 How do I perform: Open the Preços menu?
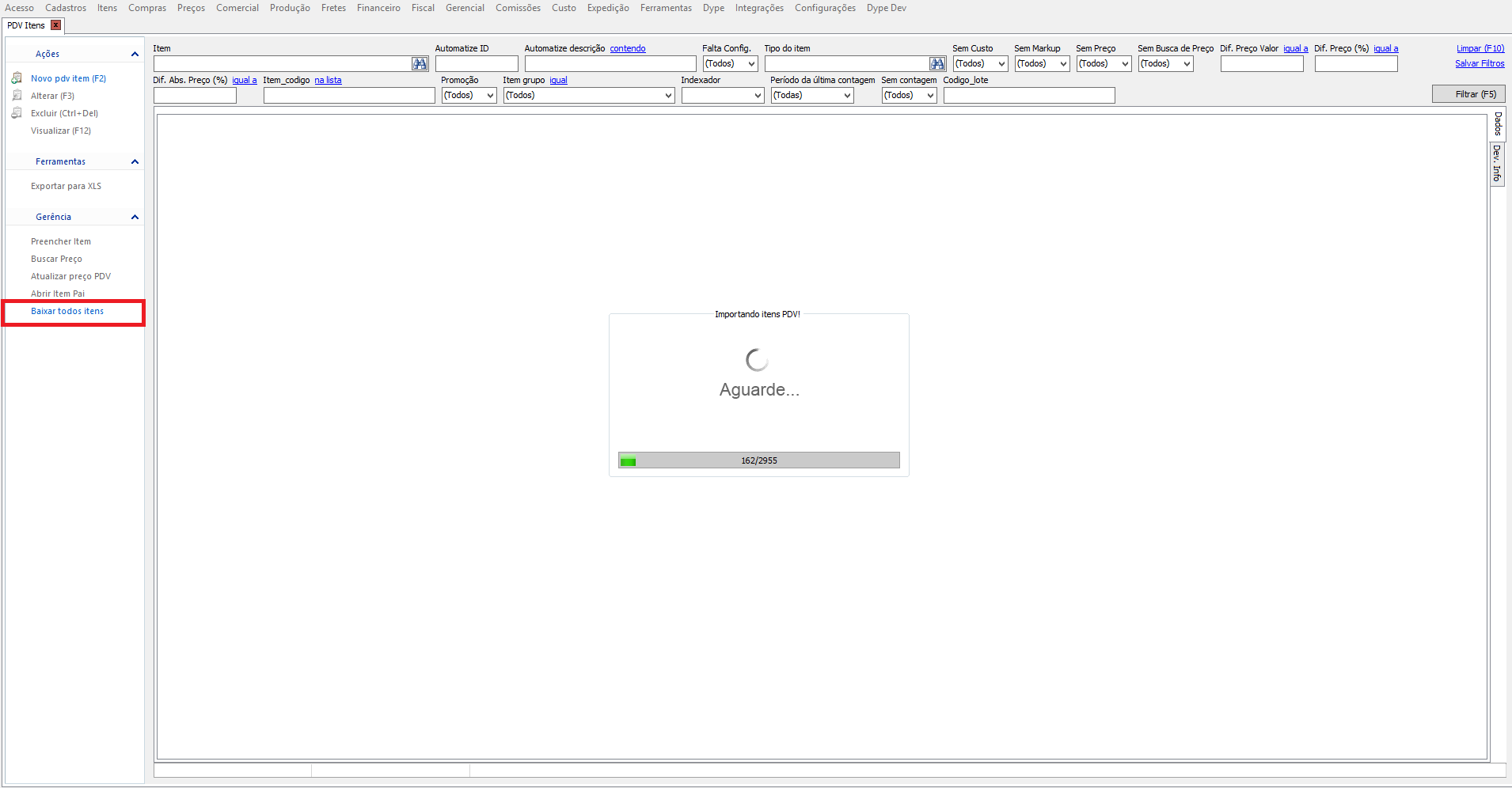[x=191, y=8]
